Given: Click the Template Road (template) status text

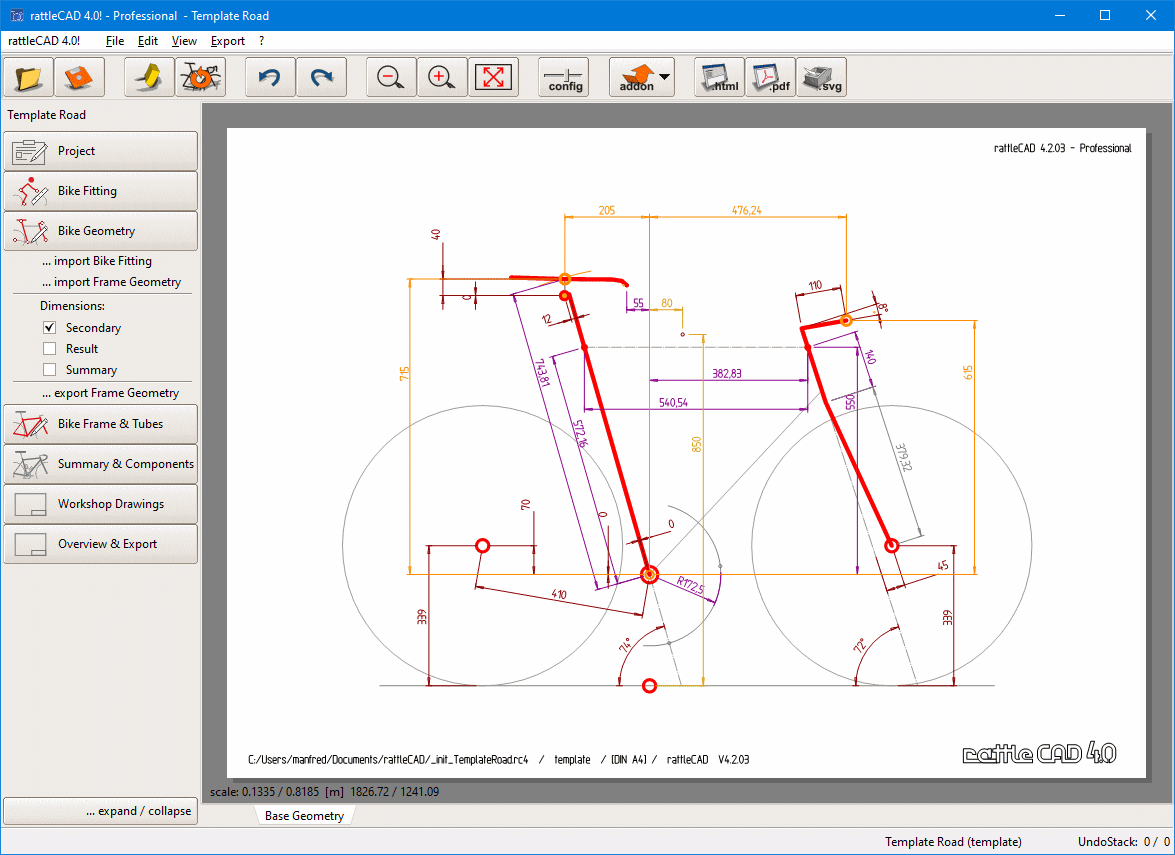Looking at the screenshot, I should pos(953,842).
